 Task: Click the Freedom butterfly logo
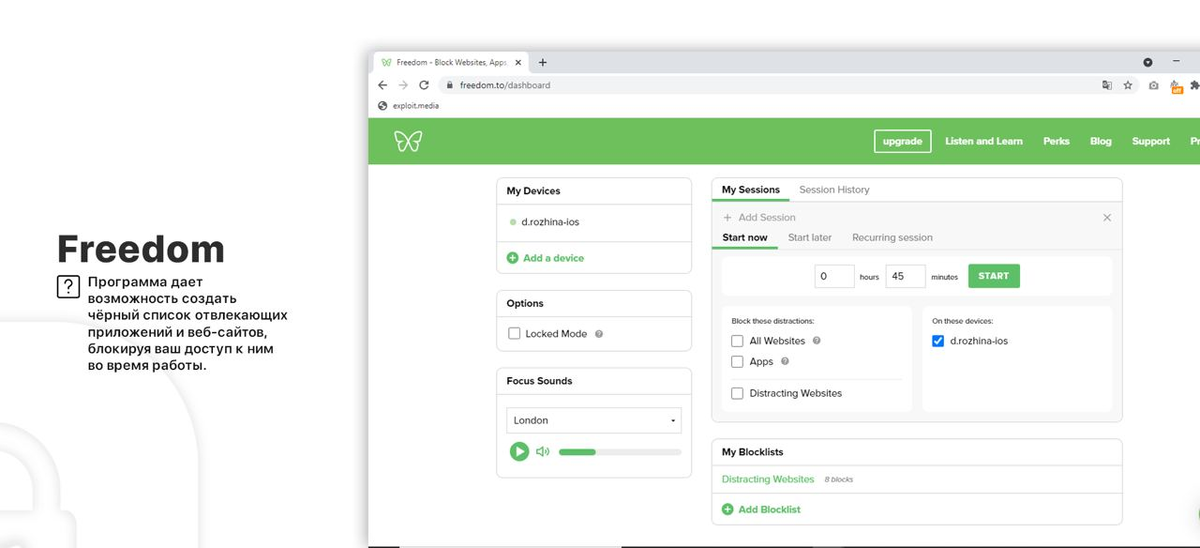point(408,141)
